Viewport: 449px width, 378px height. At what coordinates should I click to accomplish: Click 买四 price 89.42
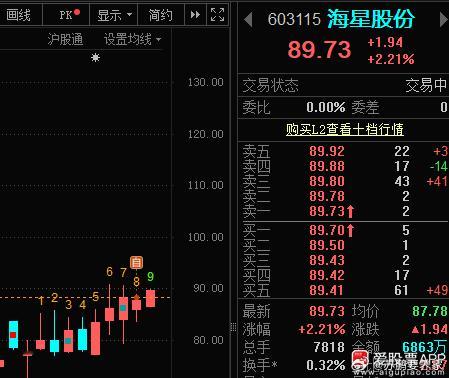tap(327, 275)
